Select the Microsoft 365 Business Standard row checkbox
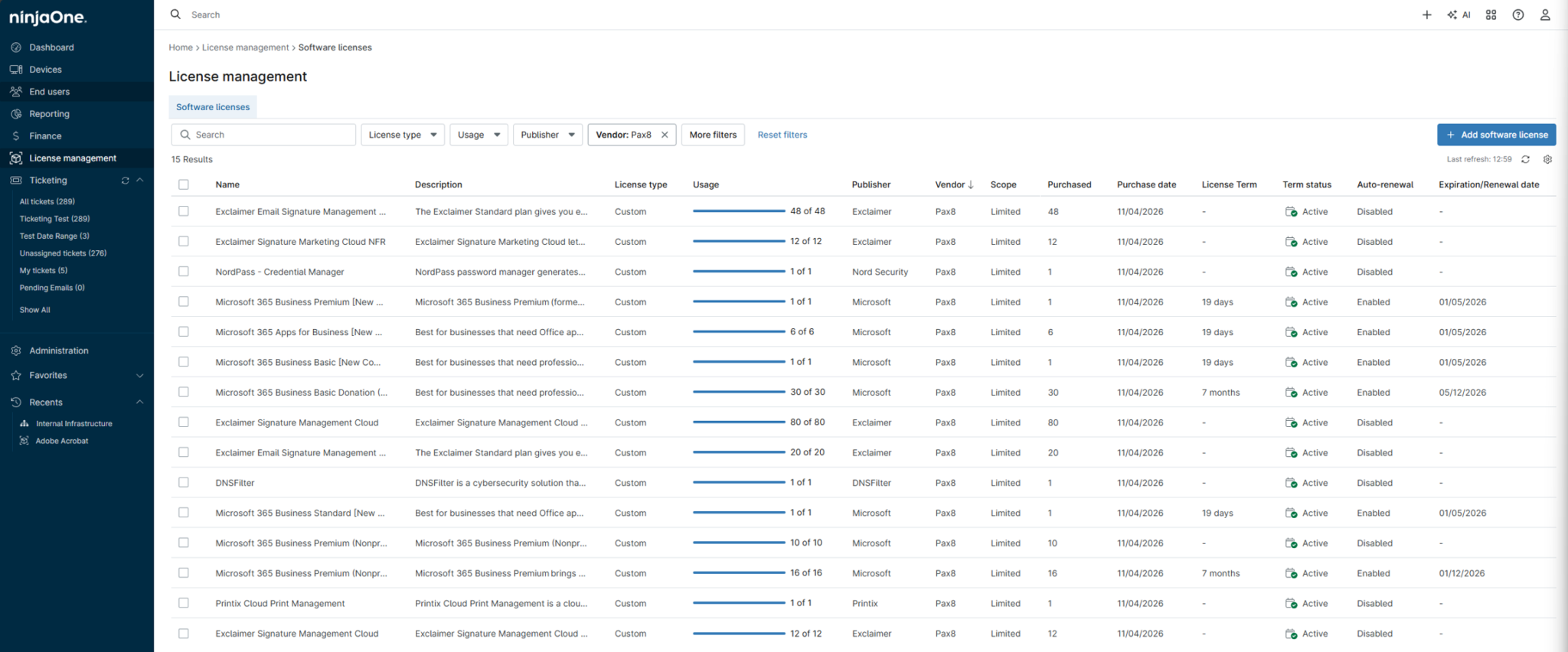Image resolution: width=1568 pixels, height=652 pixels. pyautogui.click(x=184, y=513)
